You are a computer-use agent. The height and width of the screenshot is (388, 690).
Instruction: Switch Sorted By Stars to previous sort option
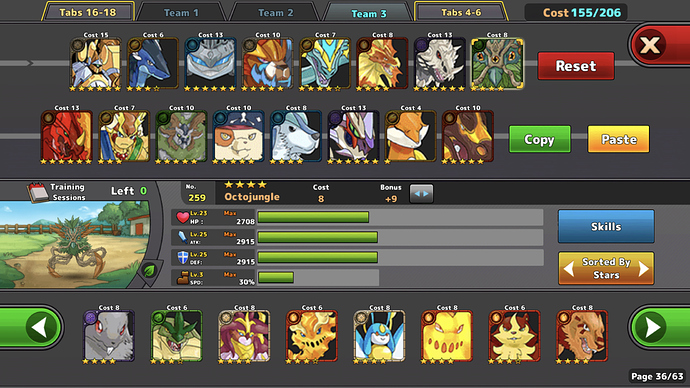[569, 268]
